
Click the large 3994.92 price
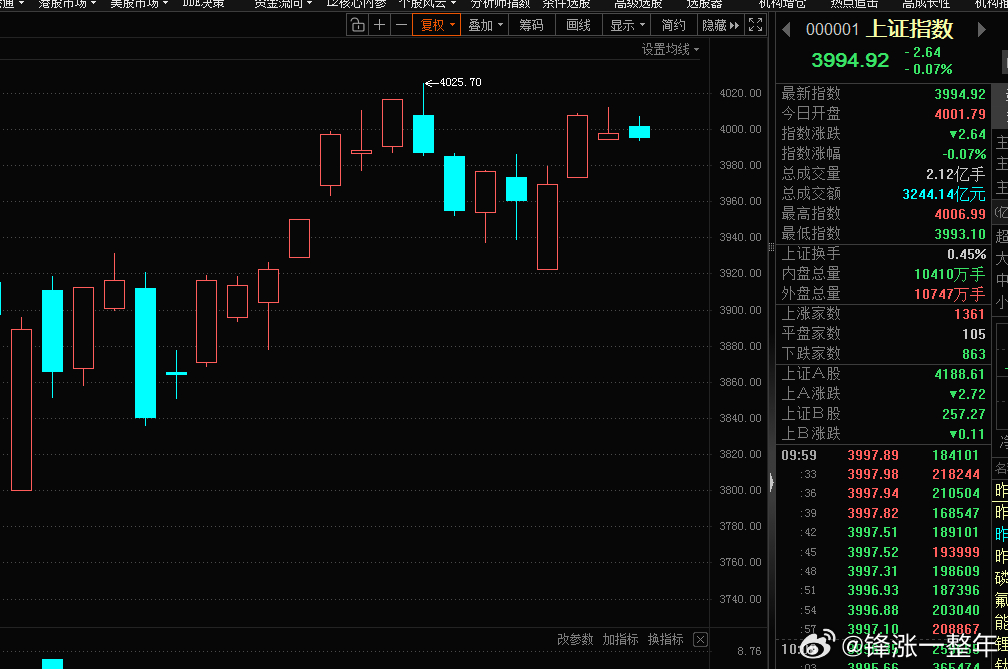[850, 60]
